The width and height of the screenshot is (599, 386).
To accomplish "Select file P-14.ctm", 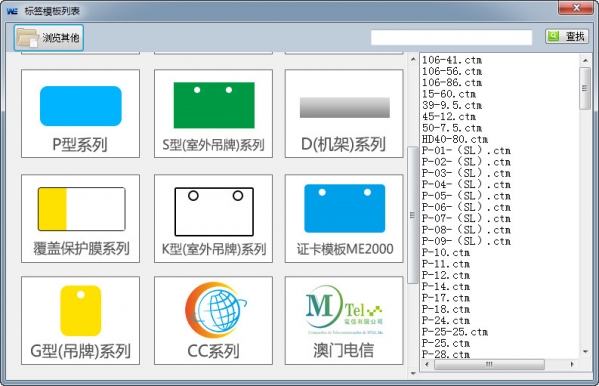I will [446, 287].
